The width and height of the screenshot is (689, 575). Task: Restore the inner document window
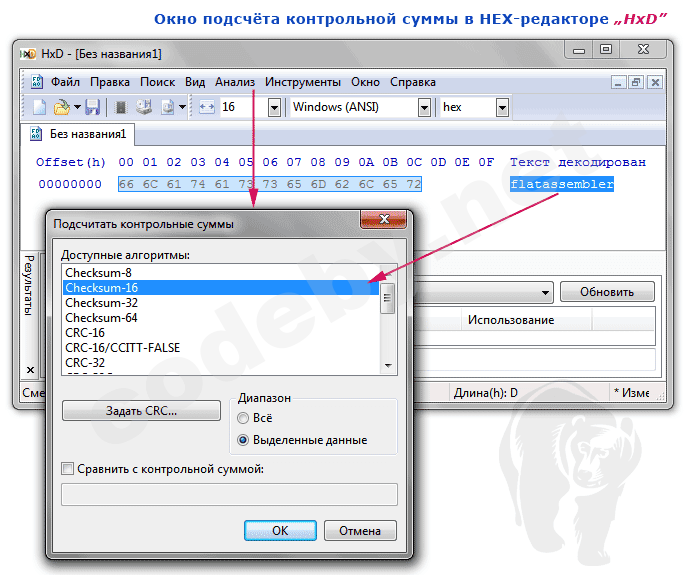[x=636, y=82]
